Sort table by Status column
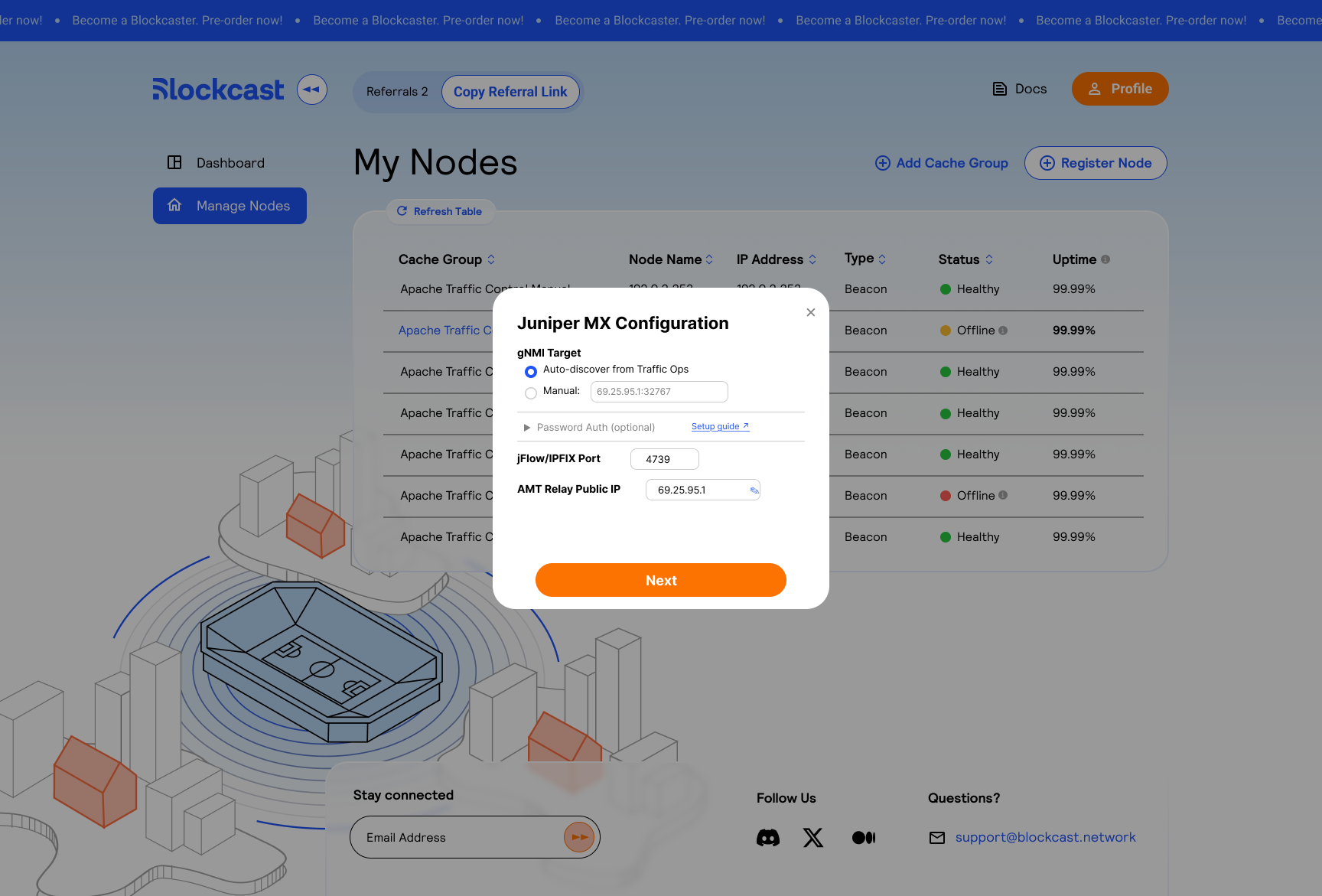This screenshot has height=896, width=1322. click(x=989, y=259)
